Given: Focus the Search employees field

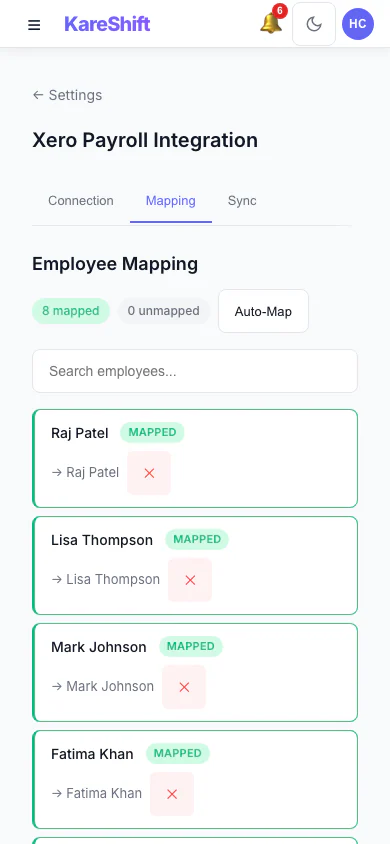Looking at the screenshot, I should 195,371.
